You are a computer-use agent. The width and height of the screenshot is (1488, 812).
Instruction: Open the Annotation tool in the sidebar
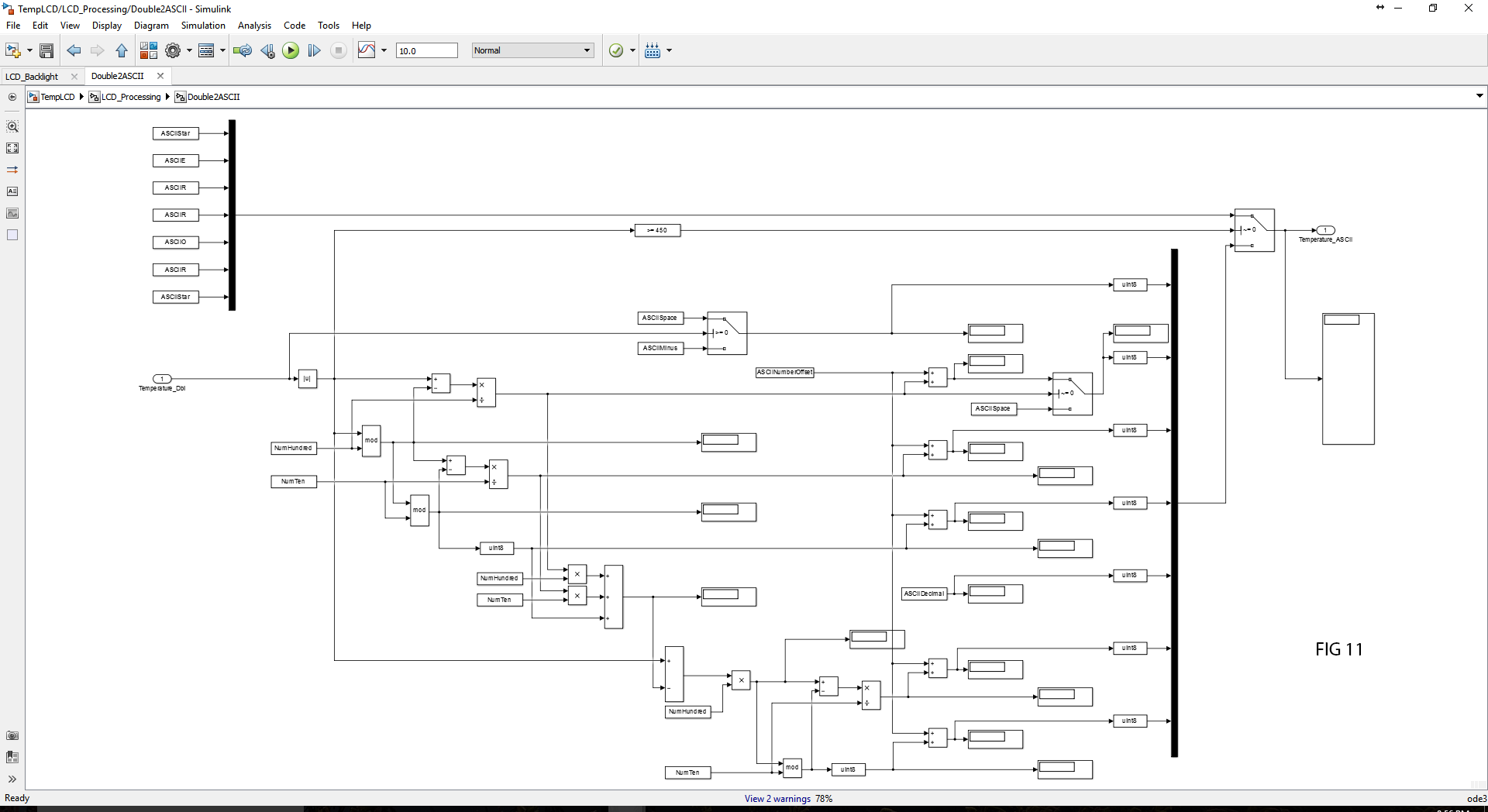12,191
